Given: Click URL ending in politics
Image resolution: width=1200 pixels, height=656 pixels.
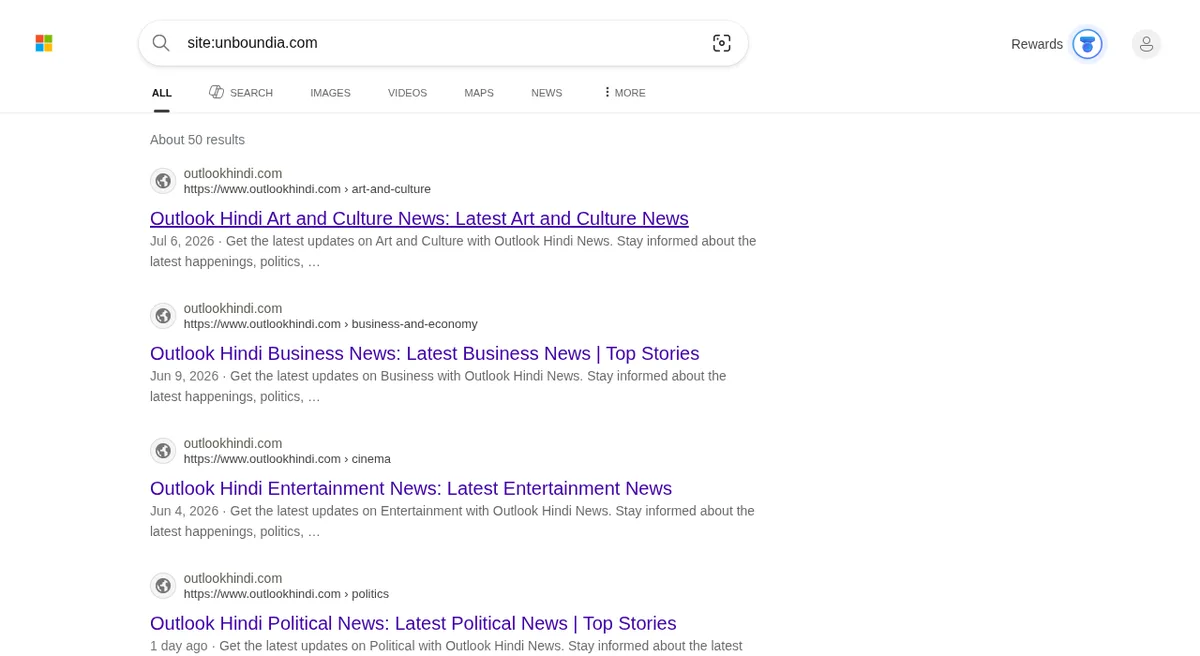Looking at the screenshot, I should click(x=286, y=594).
